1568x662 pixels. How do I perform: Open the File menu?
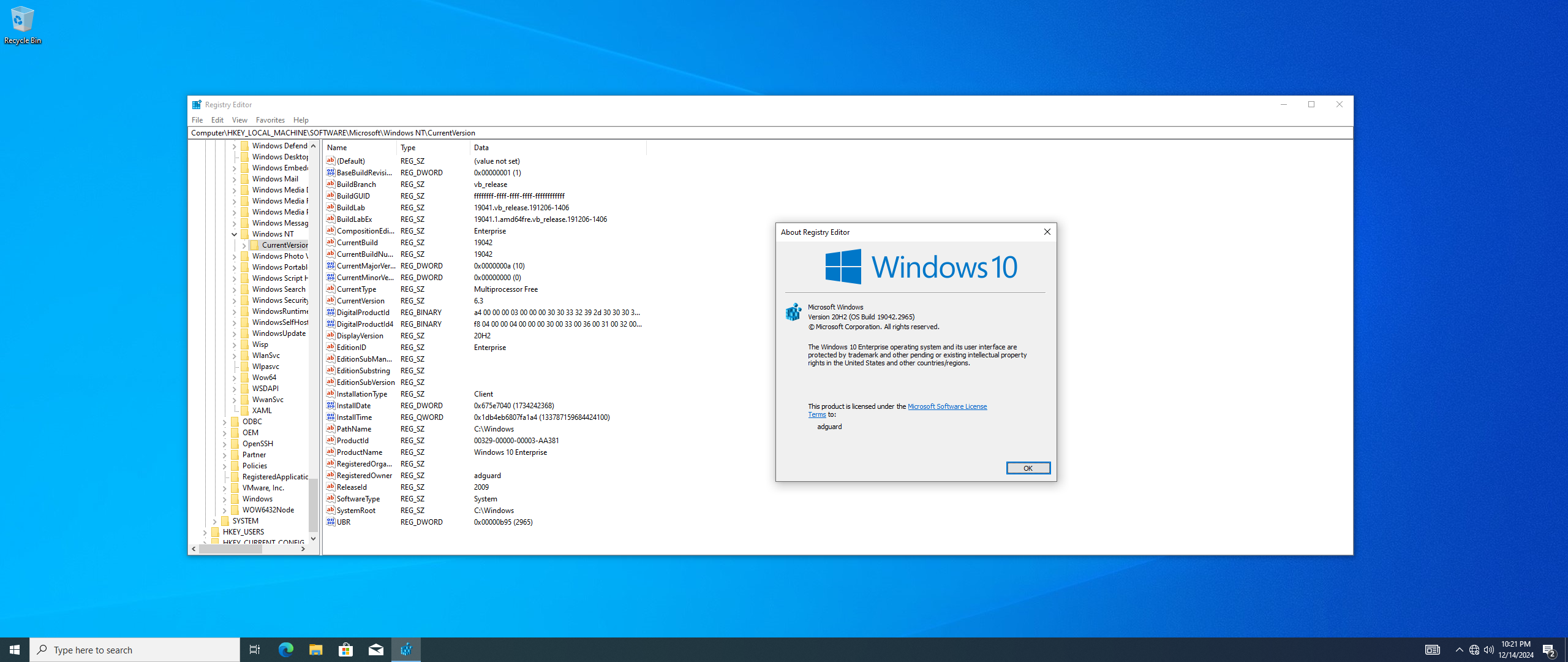pyautogui.click(x=197, y=120)
